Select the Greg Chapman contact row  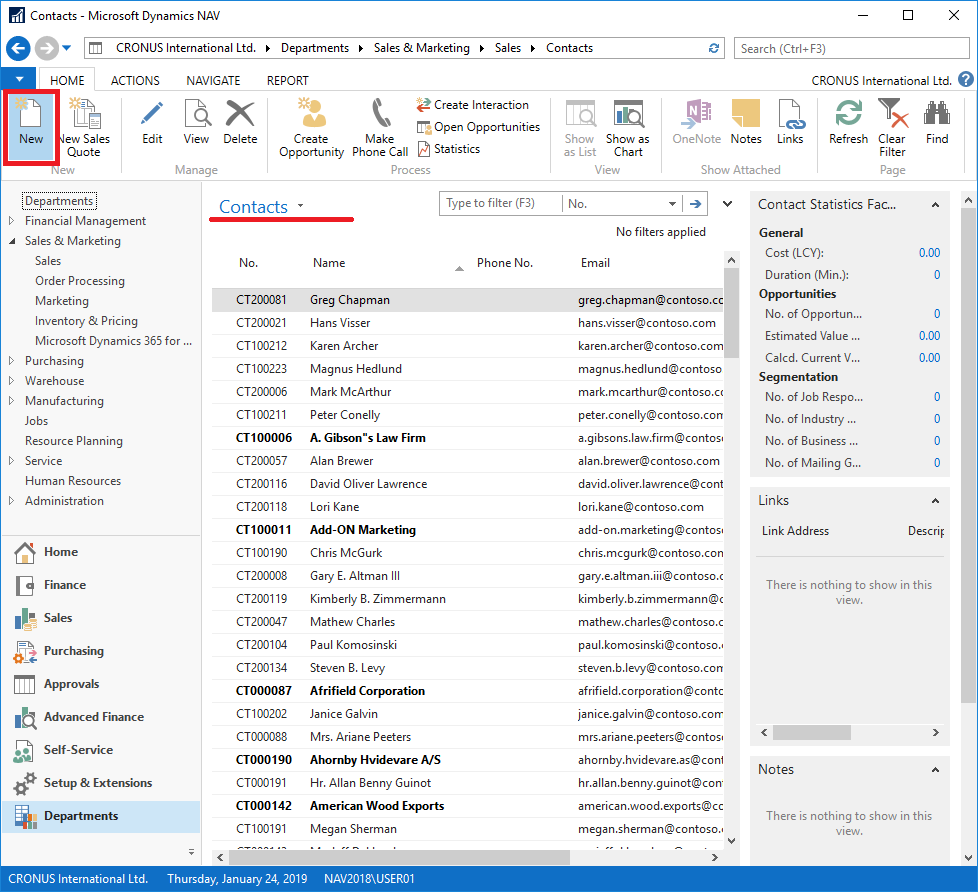pyautogui.click(x=350, y=300)
